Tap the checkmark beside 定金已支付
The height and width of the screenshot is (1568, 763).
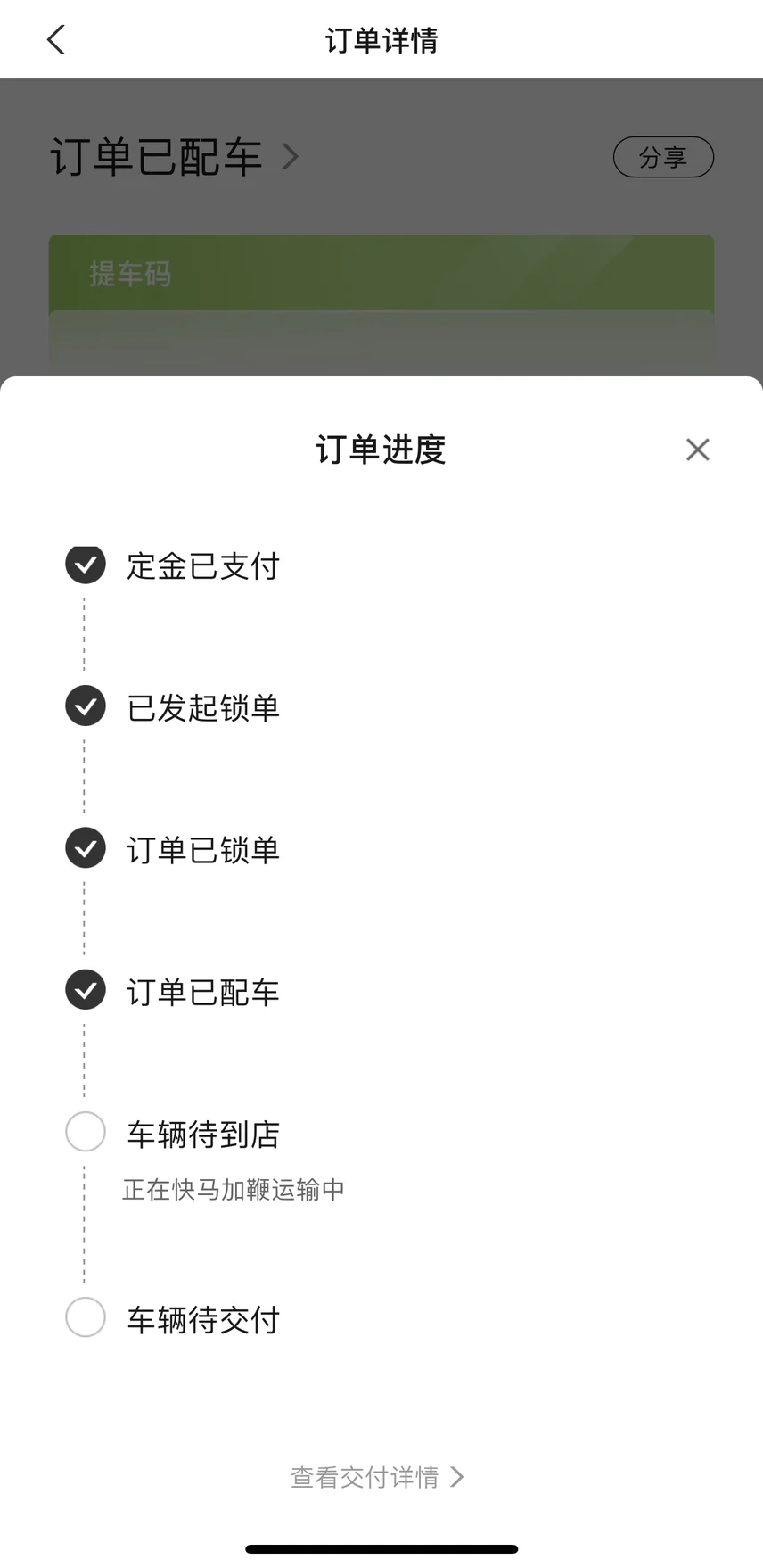coord(86,564)
